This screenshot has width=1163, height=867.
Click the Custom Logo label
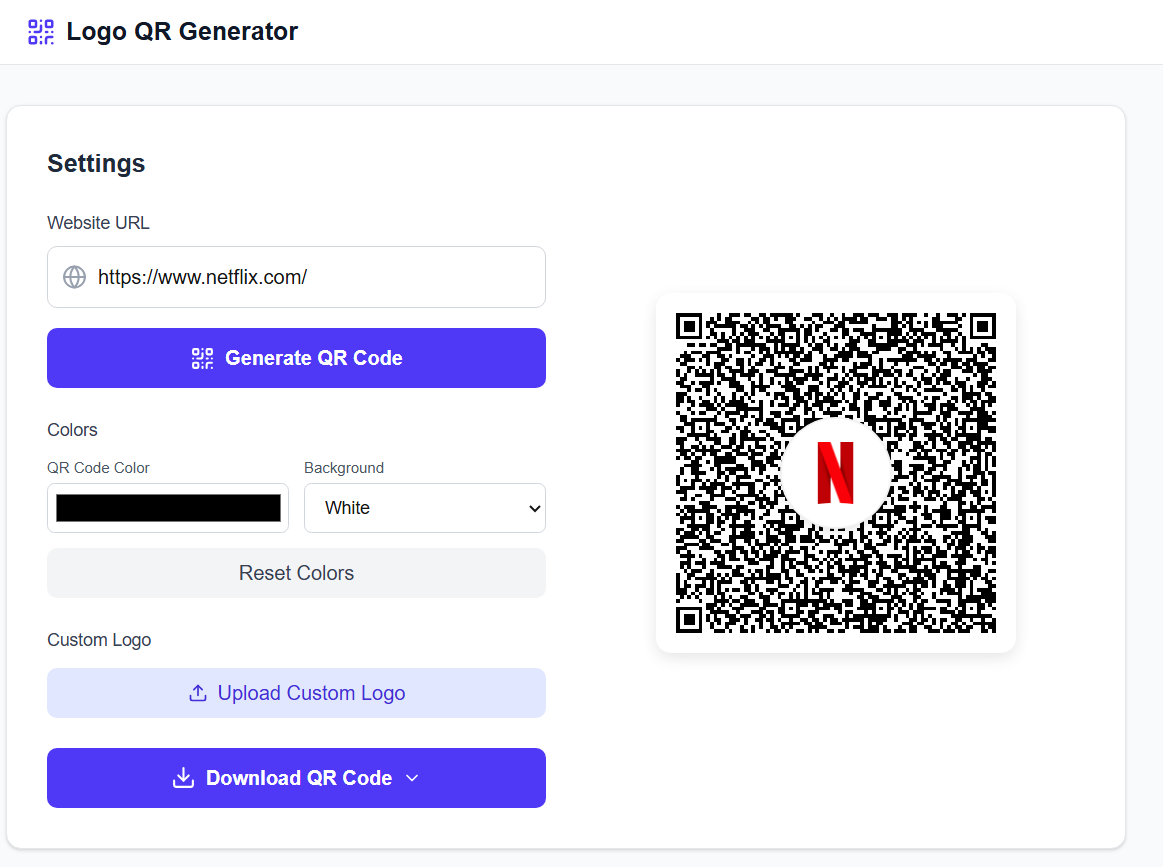coord(99,640)
